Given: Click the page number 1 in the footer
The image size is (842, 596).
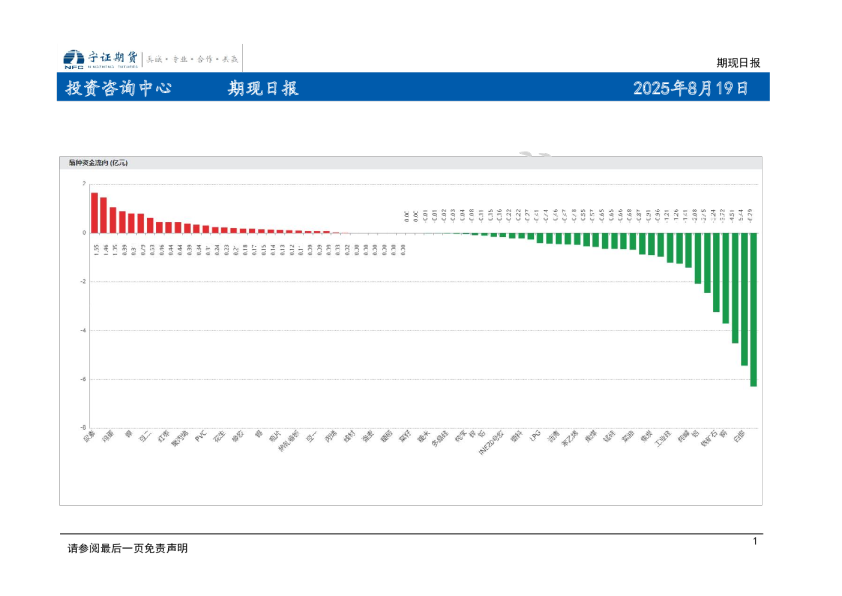Looking at the screenshot, I should [x=754, y=541].
